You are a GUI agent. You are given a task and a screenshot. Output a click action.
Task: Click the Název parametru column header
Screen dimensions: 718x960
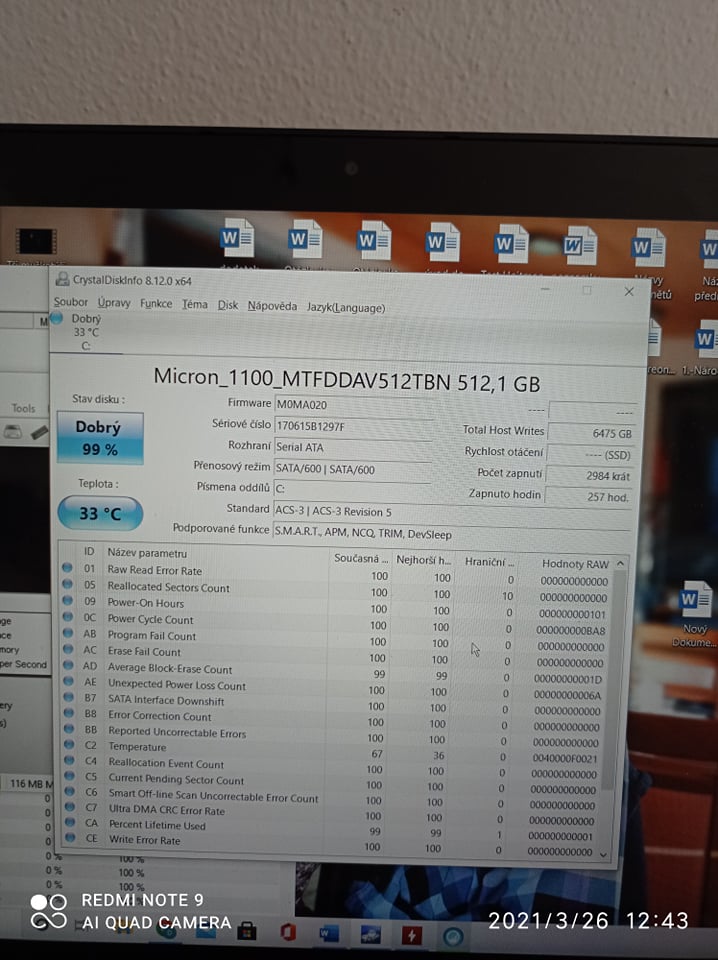point(148,553)
